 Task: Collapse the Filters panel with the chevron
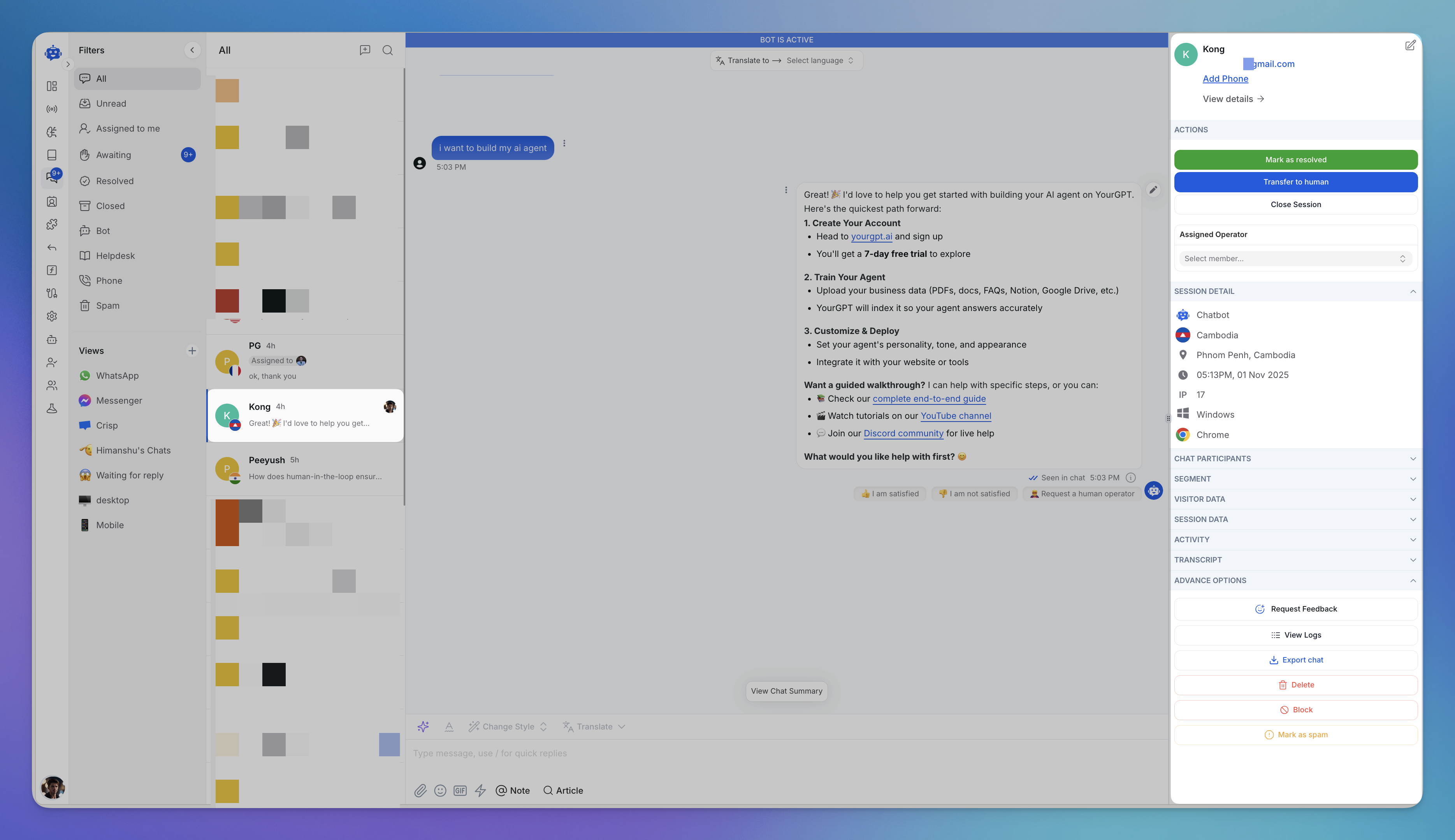(192, 50)
